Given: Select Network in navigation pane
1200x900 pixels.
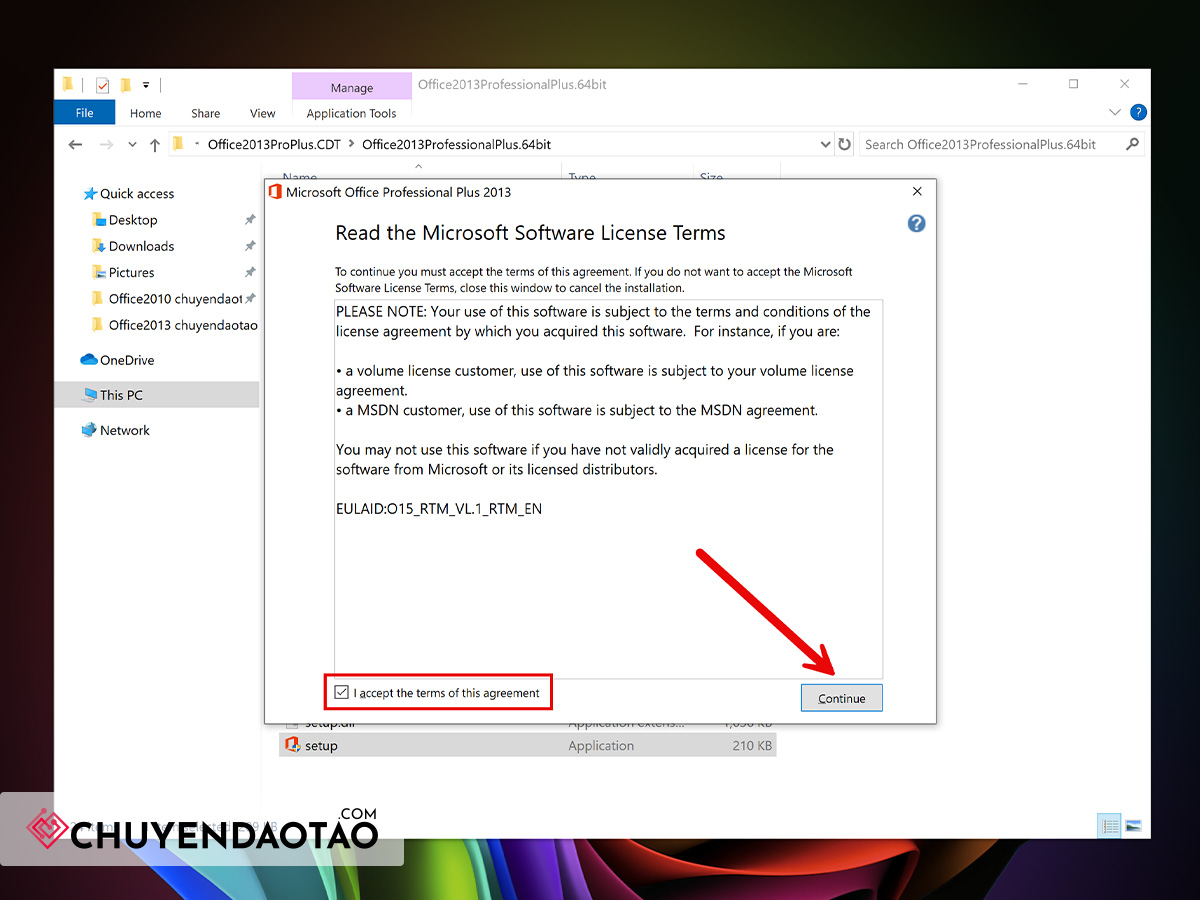Looking at the screenshot, I should point(115,430).
